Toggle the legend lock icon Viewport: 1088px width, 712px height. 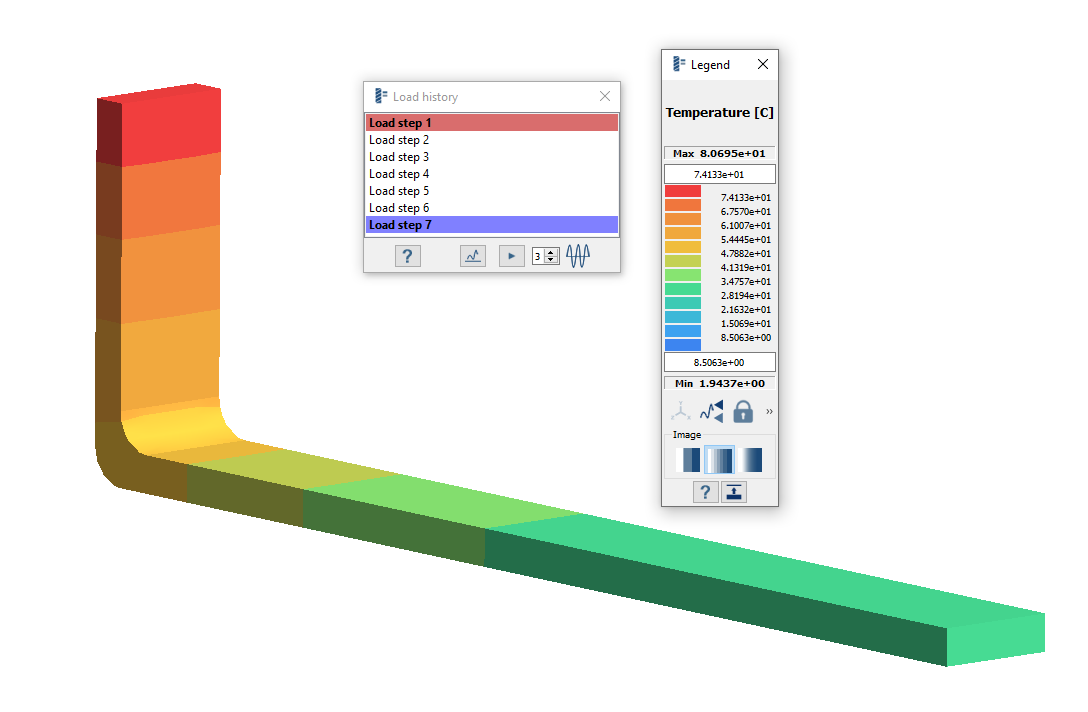point(743,411)
